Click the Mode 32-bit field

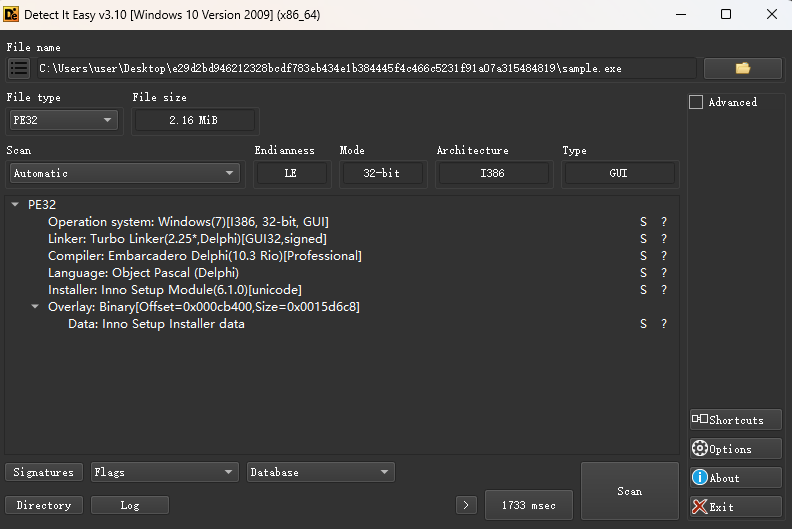coord(382,173)
